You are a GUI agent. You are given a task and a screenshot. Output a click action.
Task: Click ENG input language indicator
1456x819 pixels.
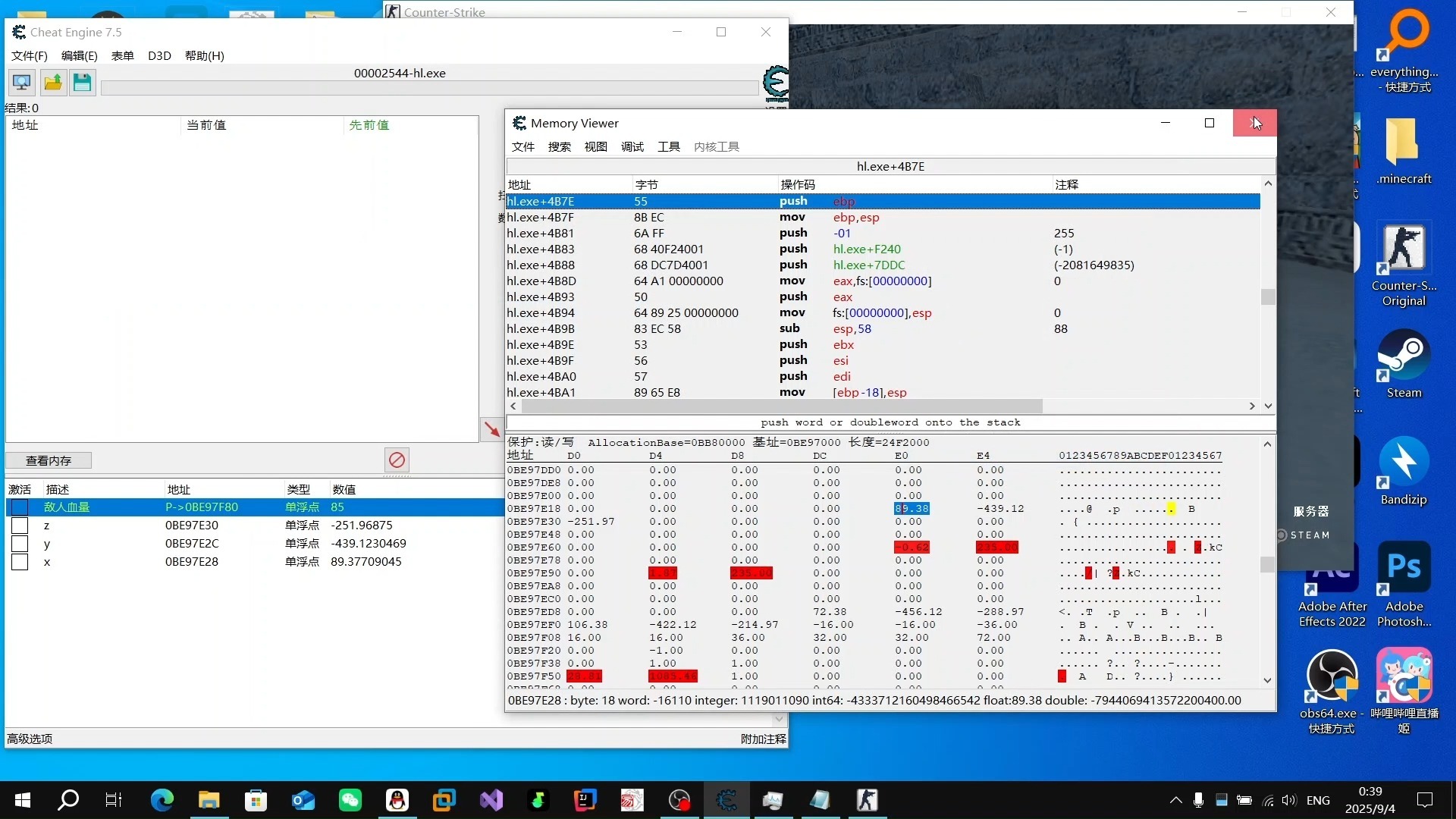coord(1318,800)
